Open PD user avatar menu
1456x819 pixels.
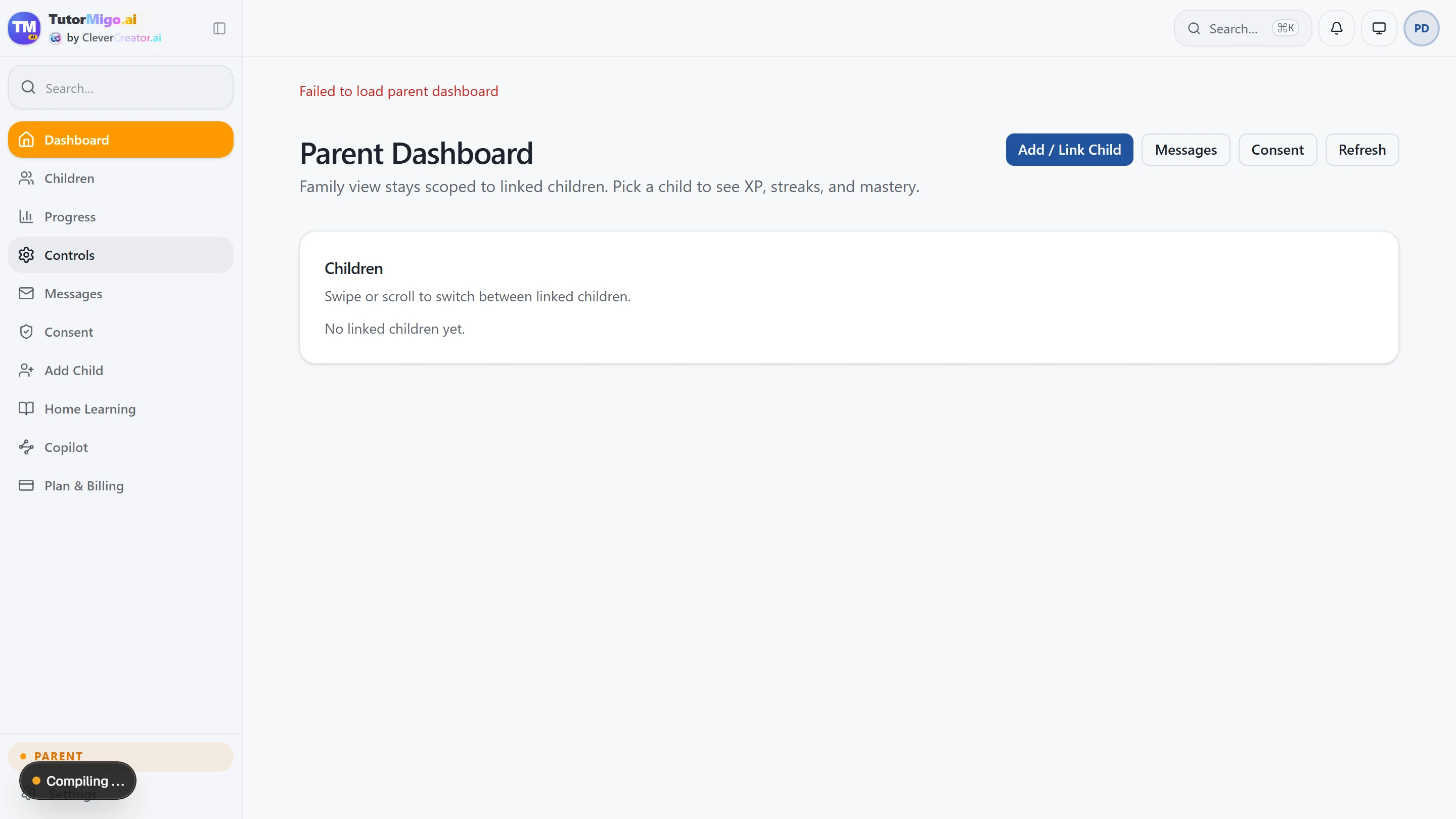point(1422,28)
